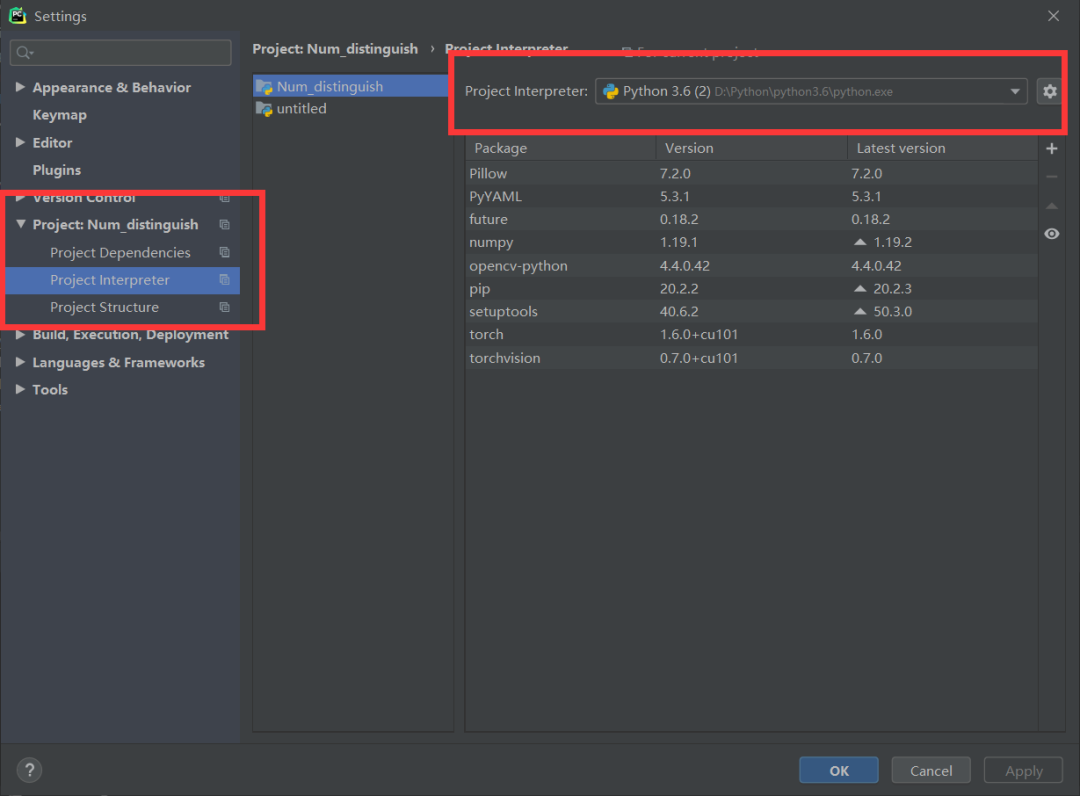Toggle the show early releases eye icon
Screen dimensions: 1080x796
click(x=1052, y=234)
